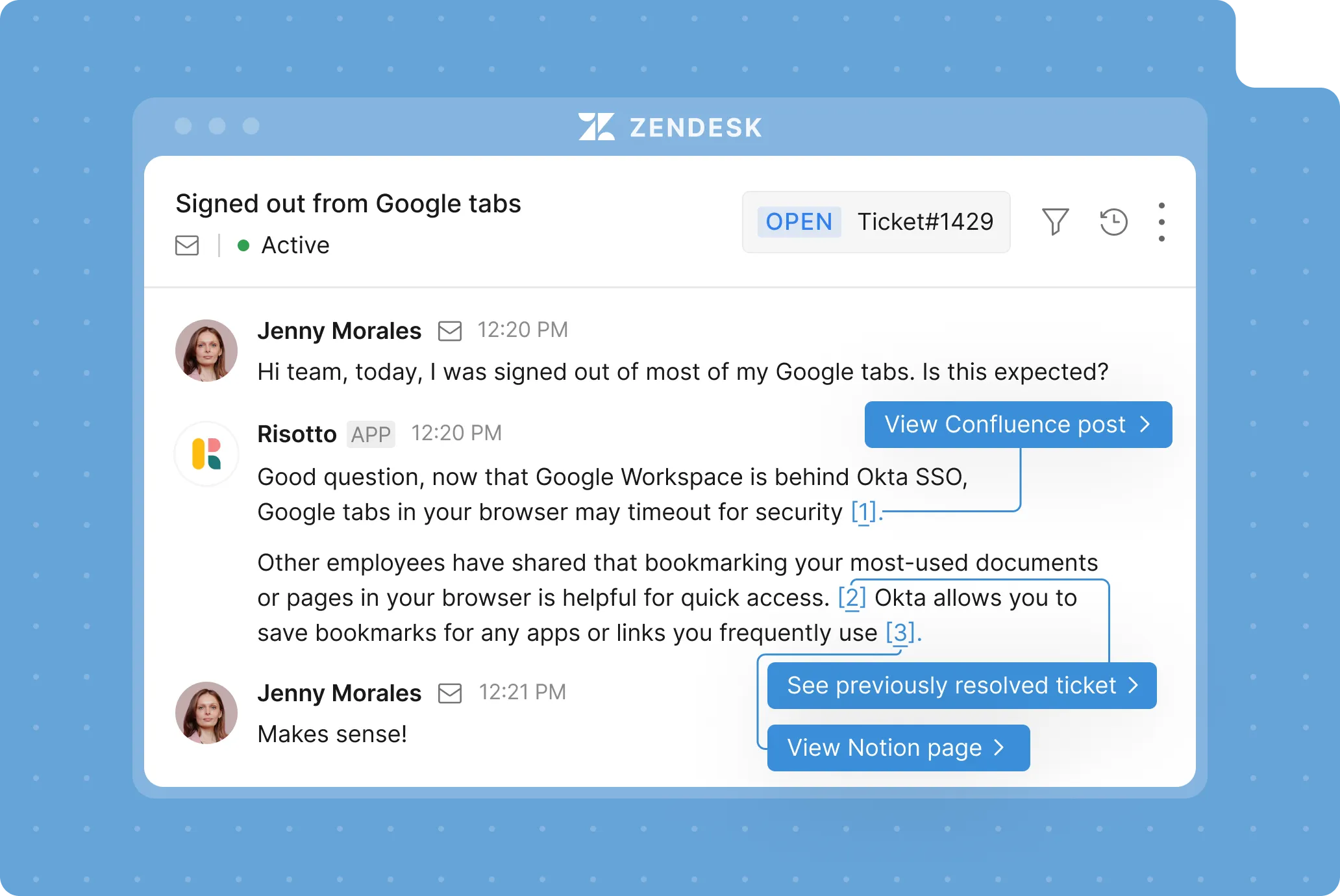Open citation link [3]
The height and width of the screenshot is (896, 1340).
coord(900,633)
